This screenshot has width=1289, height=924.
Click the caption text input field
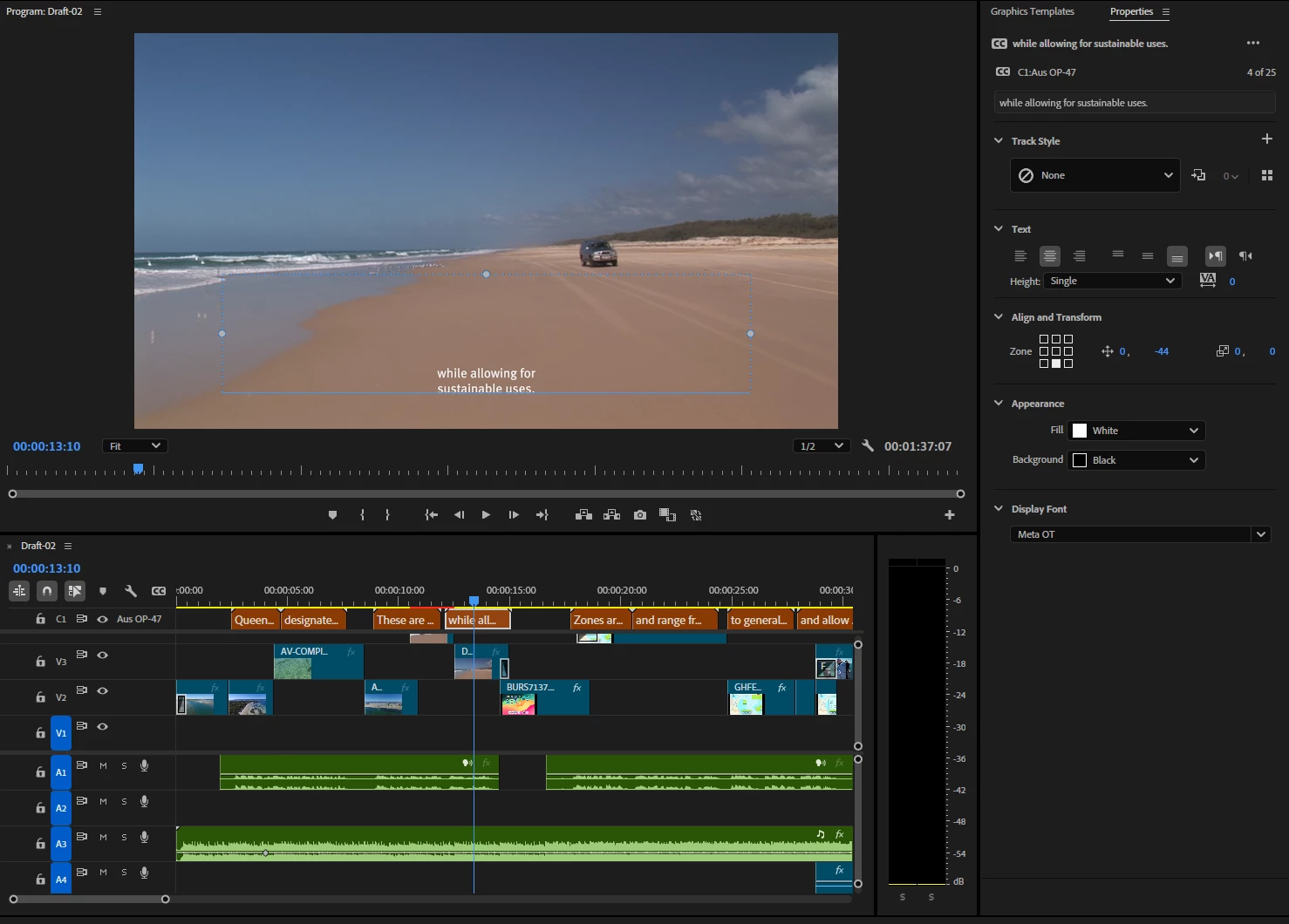(x=1134, y=103)
